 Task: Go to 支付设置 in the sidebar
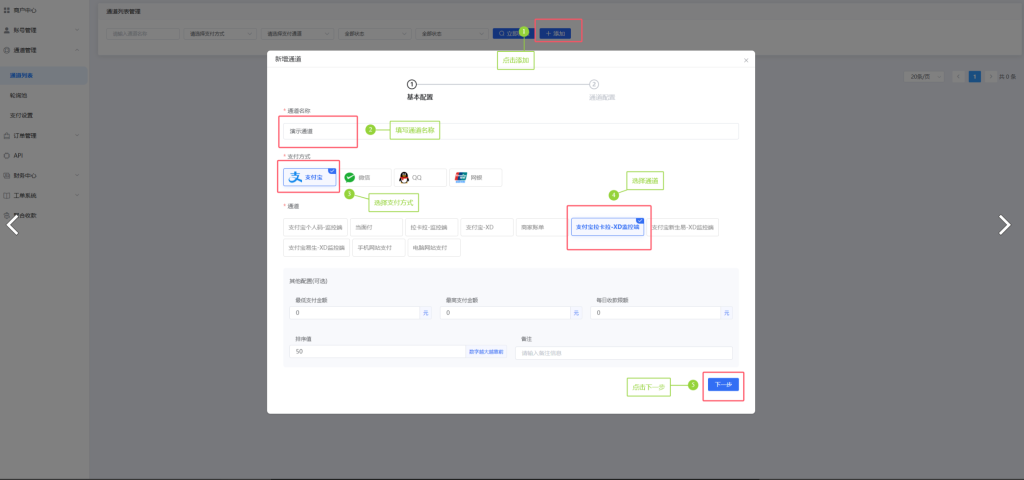click(22, 115)
